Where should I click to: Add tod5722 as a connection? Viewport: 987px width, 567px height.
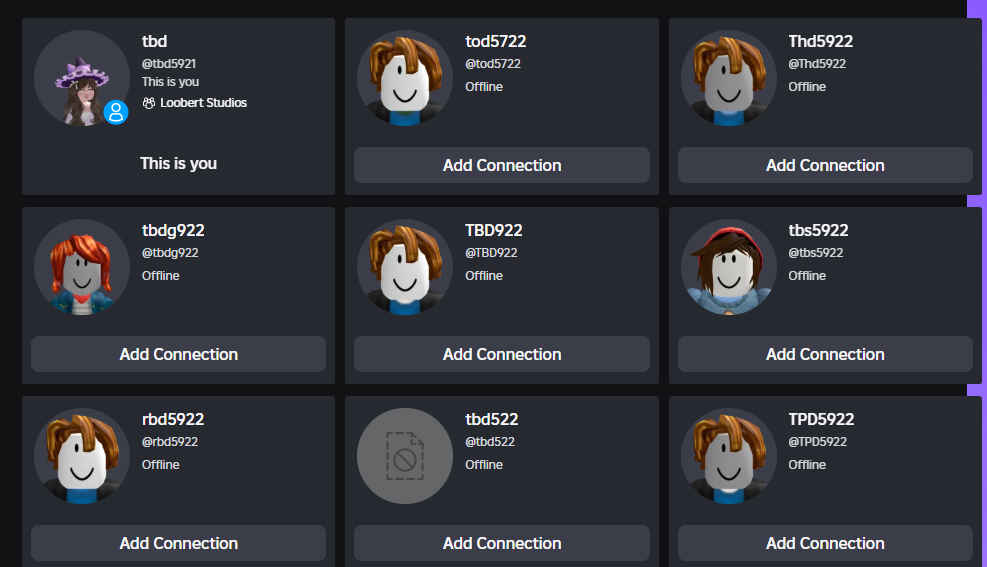point(501,165)
